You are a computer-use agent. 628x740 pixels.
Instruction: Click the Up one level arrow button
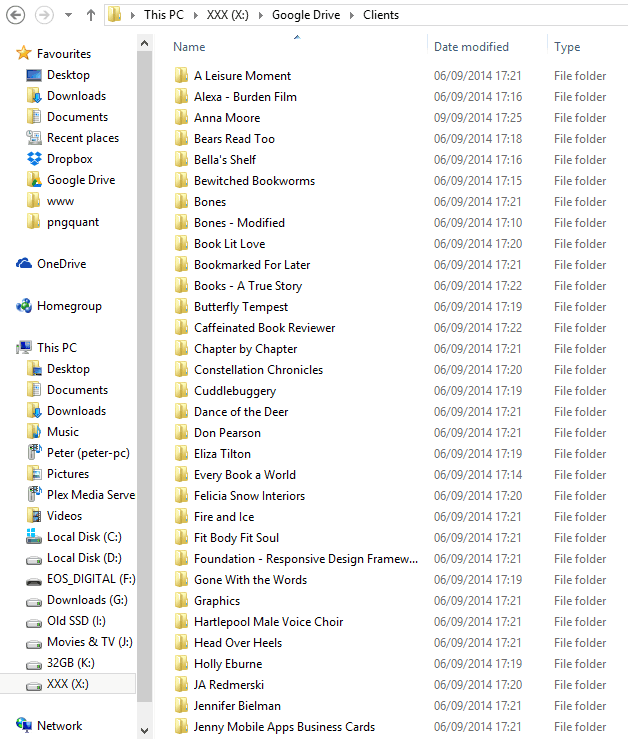click(91, 15)
